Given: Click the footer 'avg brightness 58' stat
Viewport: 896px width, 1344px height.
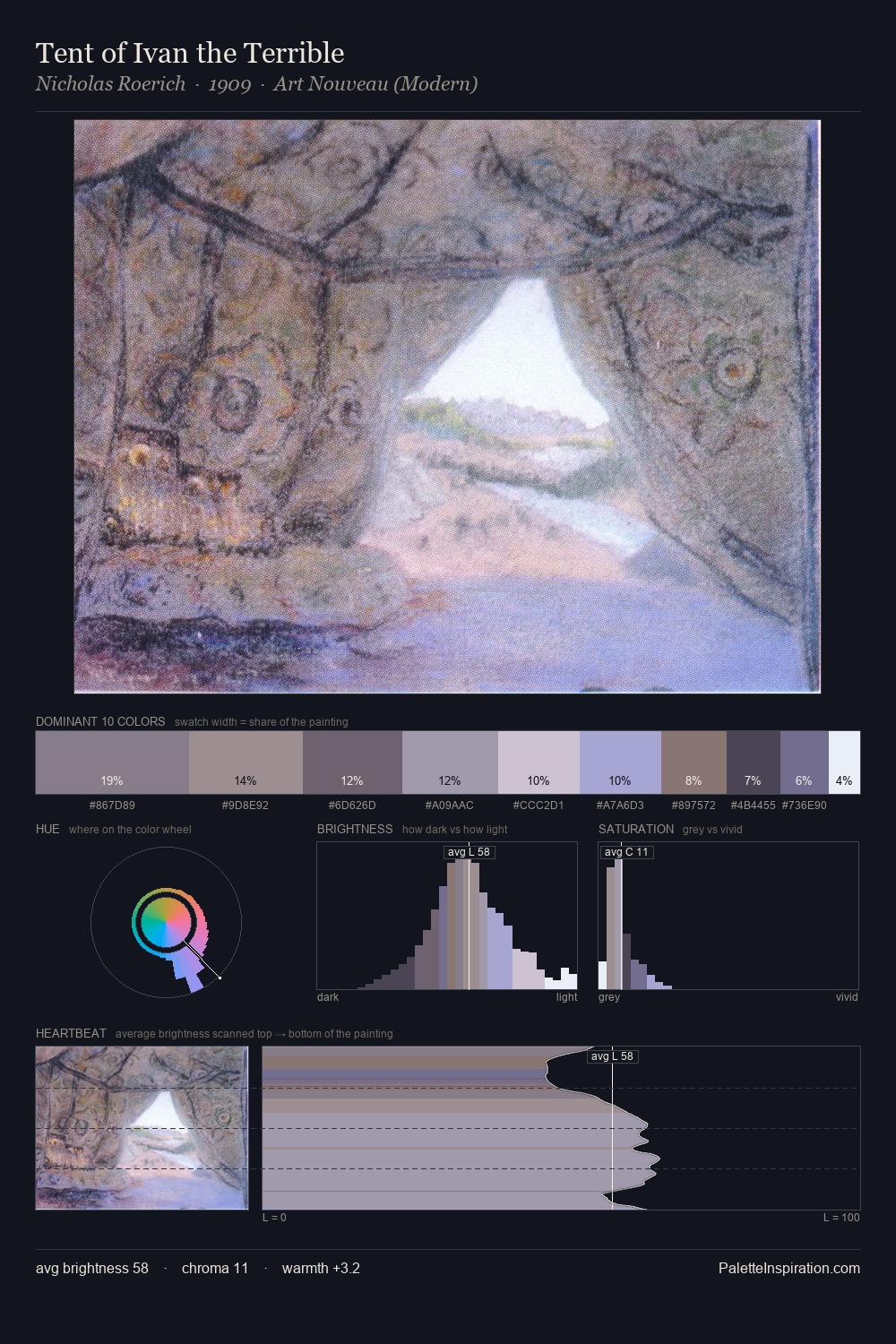Looking at the screenshot, I should (92, 1268).
